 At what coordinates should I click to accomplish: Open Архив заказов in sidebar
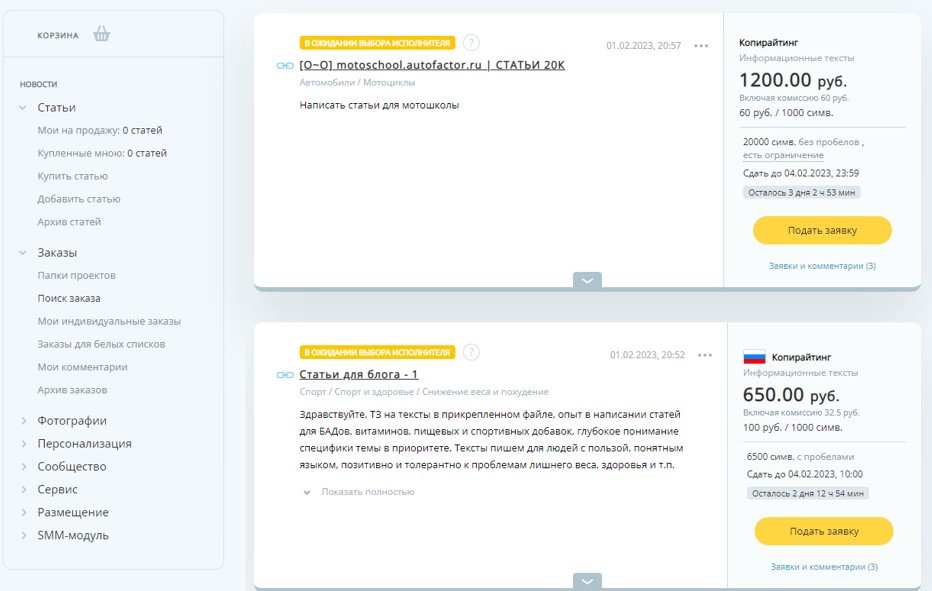[x=73, y=390]
